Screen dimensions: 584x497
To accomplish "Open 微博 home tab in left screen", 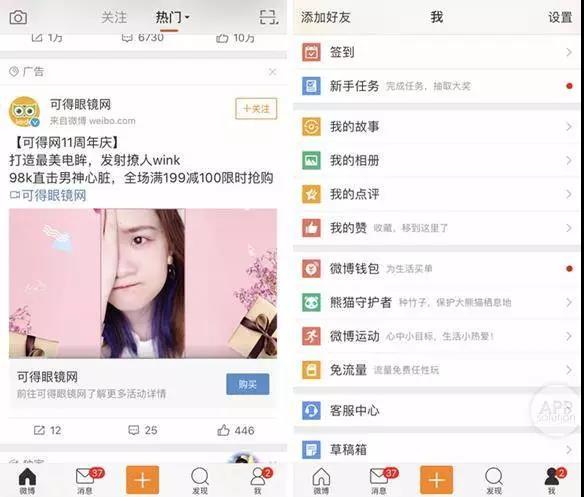I will (27, 481).
